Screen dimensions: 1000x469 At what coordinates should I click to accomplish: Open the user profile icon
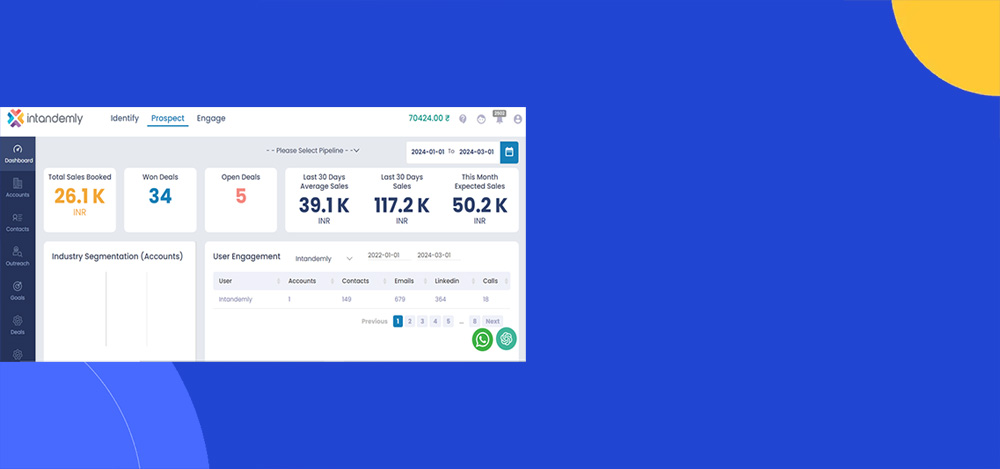coord(518,119)
